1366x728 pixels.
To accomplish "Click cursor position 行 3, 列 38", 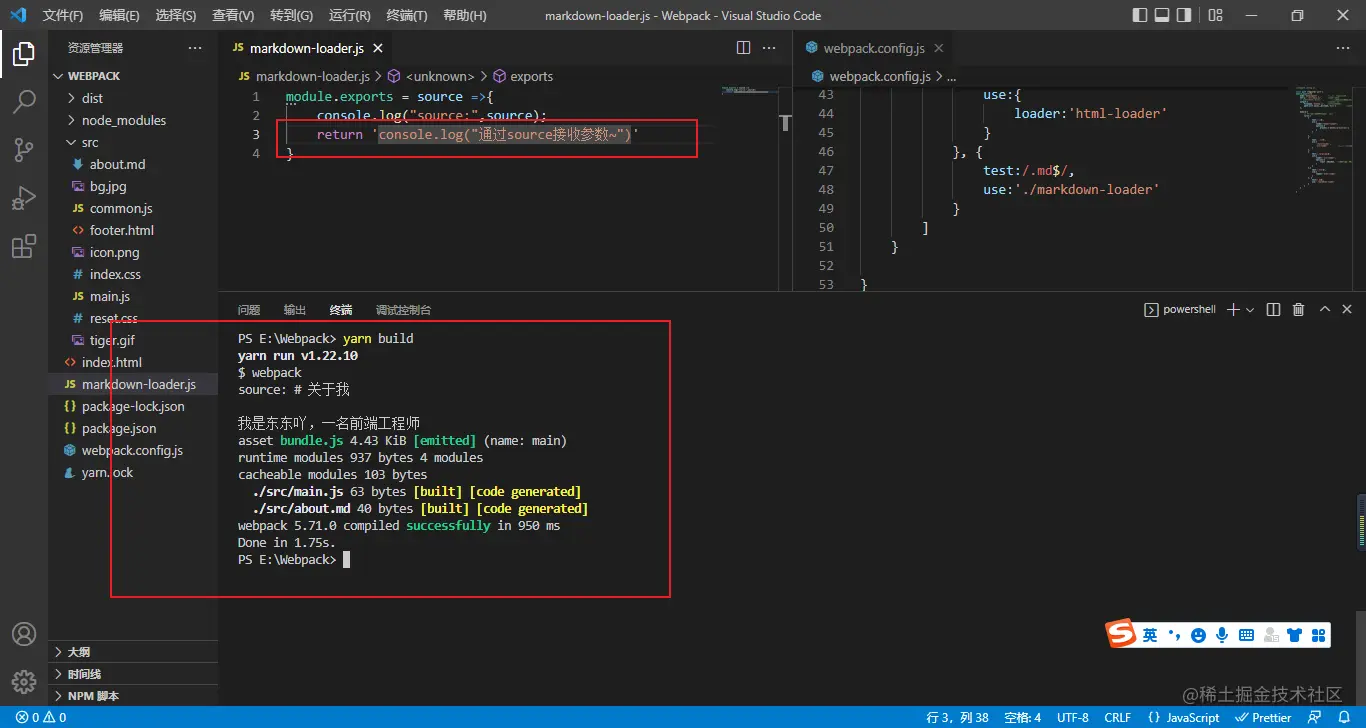I will click(x=958, y=717).
